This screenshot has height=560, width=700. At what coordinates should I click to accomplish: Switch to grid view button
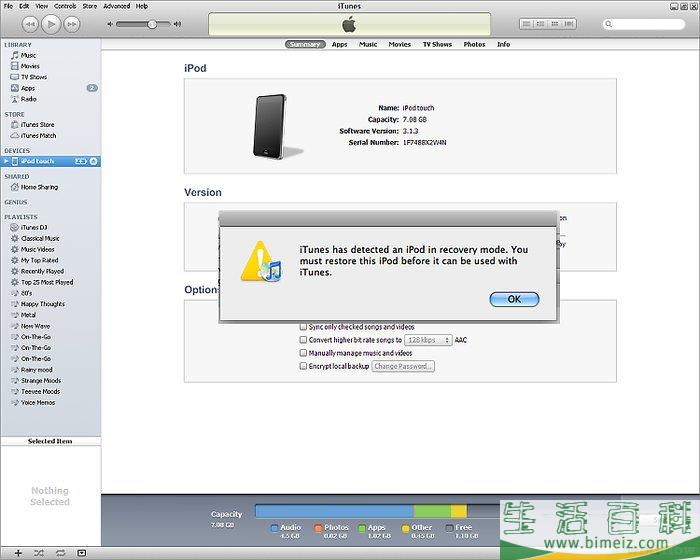555,24
